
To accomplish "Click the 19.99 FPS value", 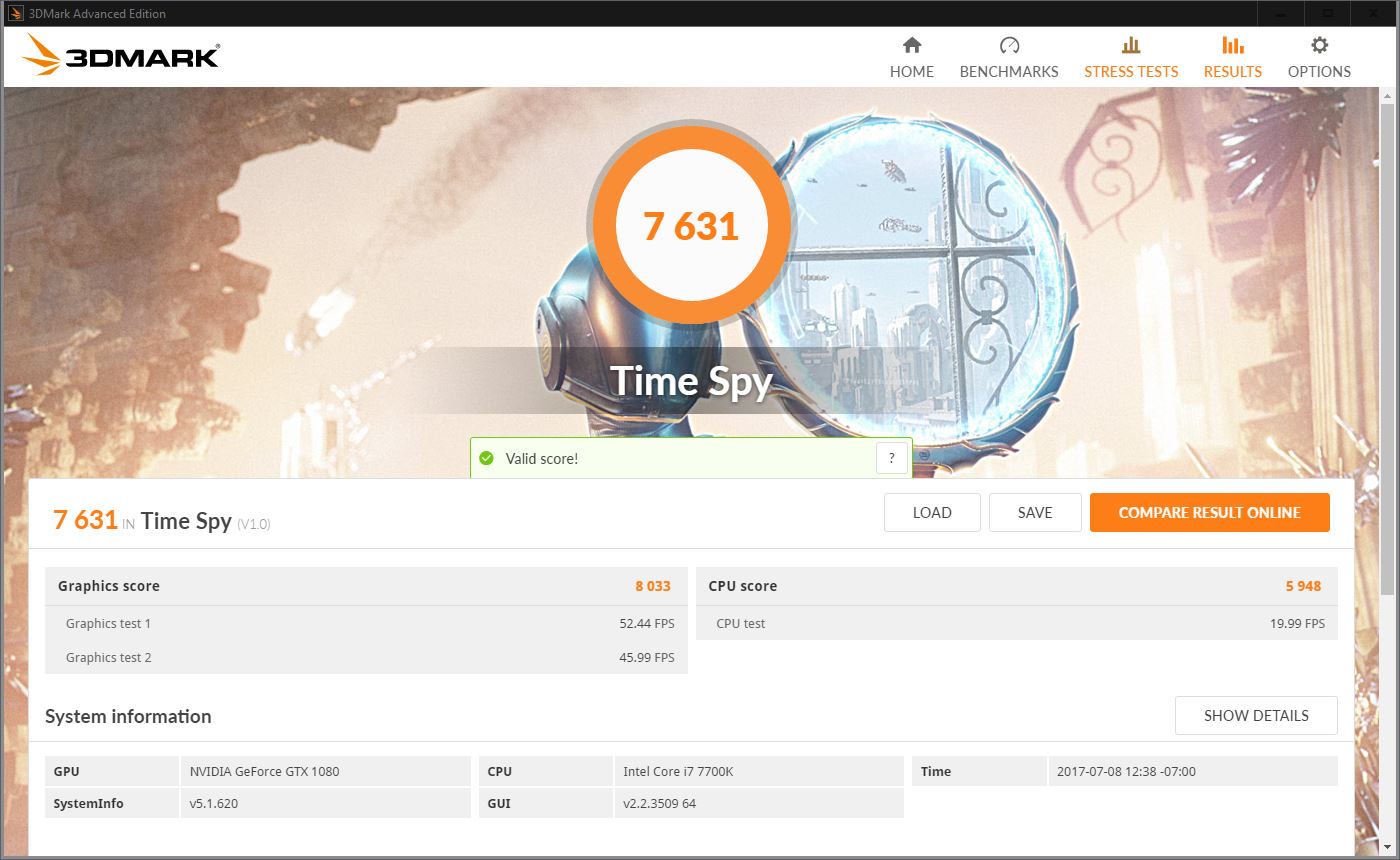I will [1297, 623].
